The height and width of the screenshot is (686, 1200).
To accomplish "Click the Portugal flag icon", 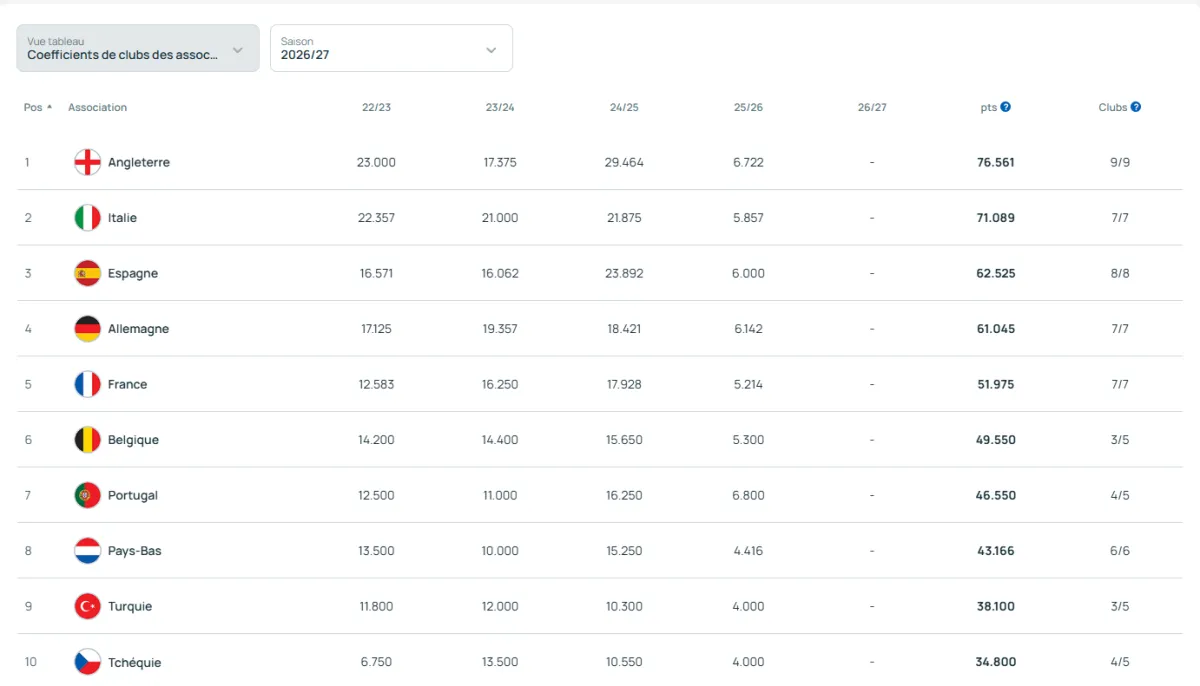I will point(88,495).
